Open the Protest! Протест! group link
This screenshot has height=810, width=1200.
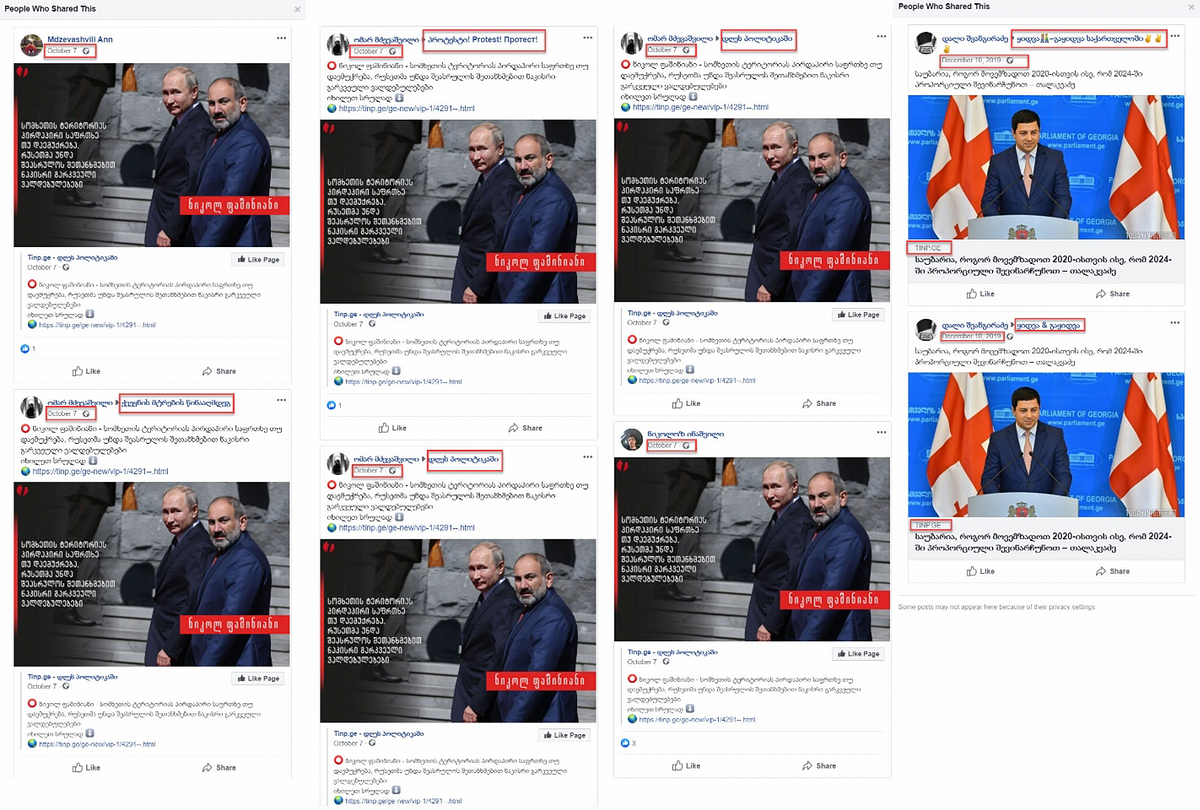(x=482, y=39)
